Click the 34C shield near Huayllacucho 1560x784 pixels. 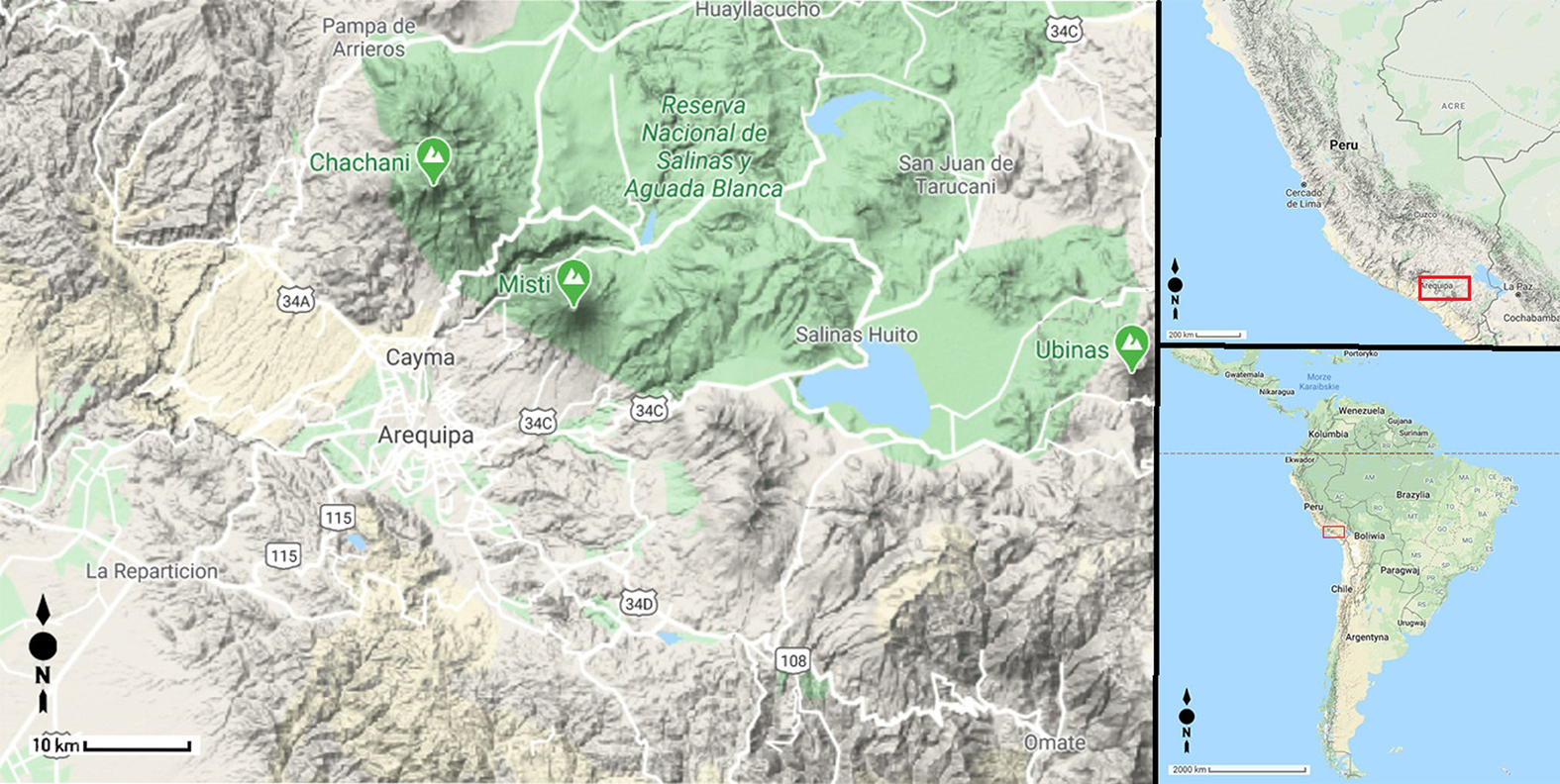click(1064, 31)
